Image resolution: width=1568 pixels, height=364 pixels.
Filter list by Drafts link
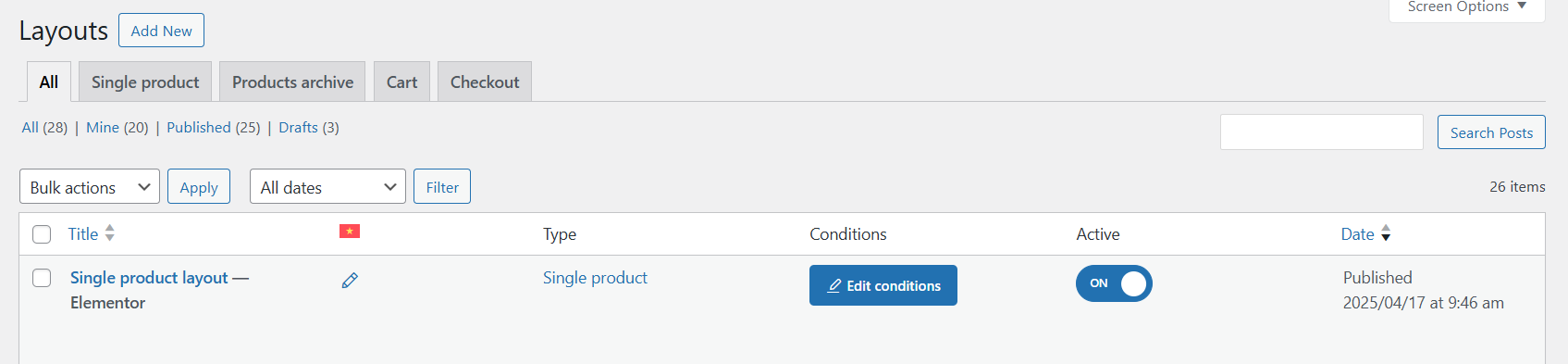click(298, 128)
